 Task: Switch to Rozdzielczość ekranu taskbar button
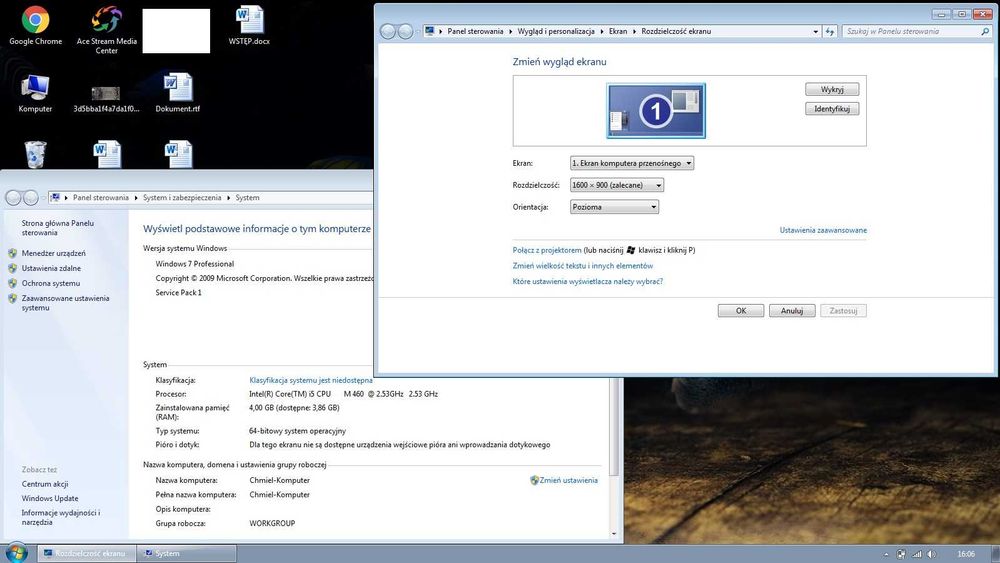point(86,553)
